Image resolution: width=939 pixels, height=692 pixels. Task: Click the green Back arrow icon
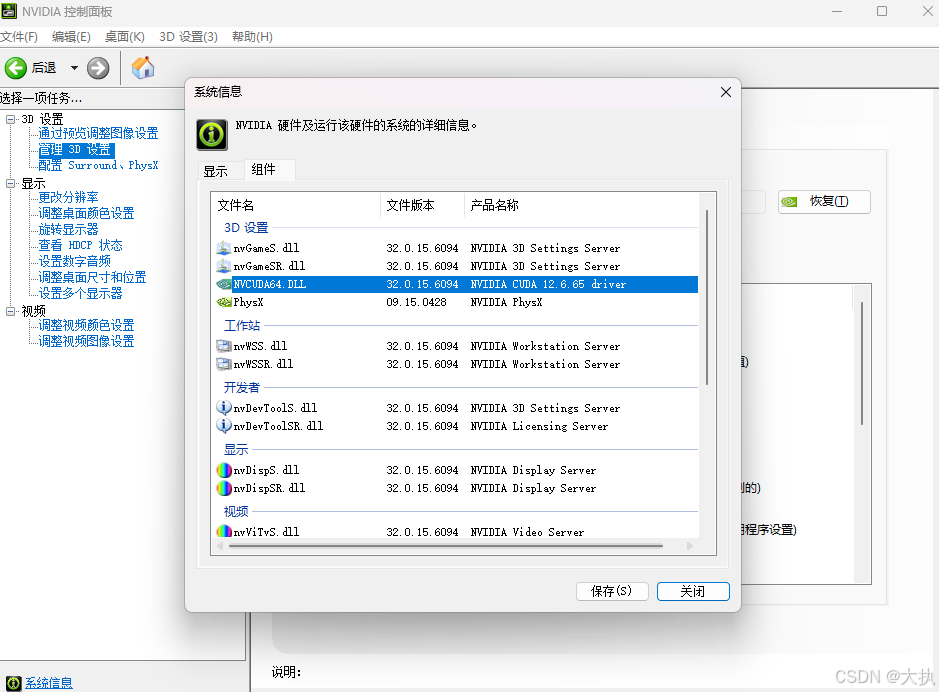(16, 68)
